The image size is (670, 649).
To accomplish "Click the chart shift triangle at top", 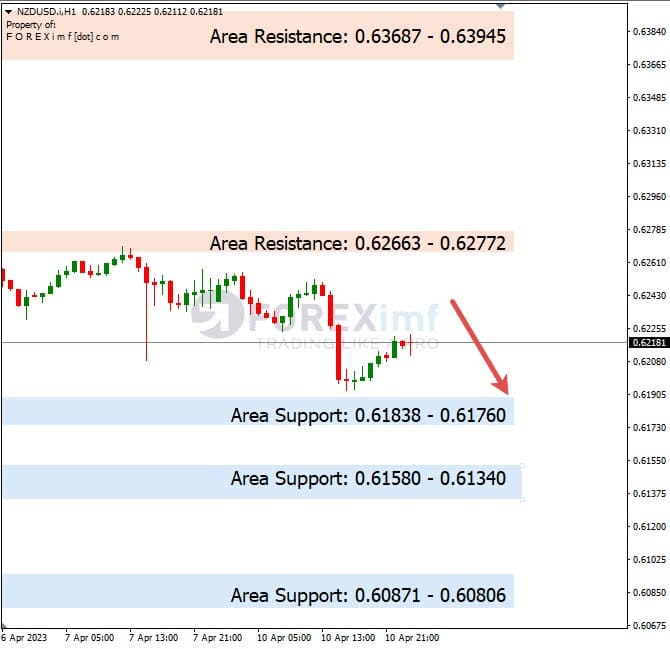I will click(x=500, y=6).
